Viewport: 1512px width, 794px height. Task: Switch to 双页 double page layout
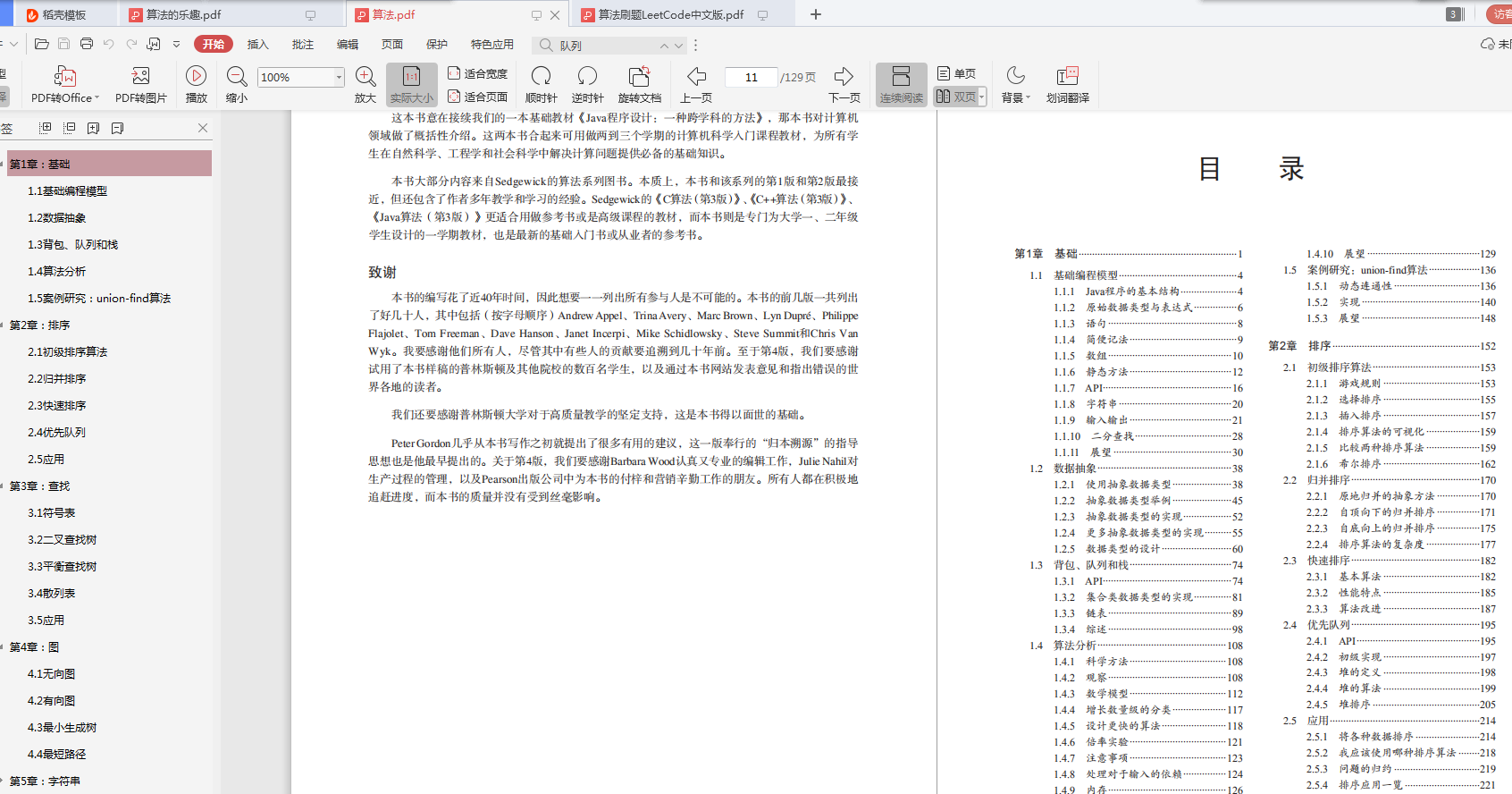[955, 97]
